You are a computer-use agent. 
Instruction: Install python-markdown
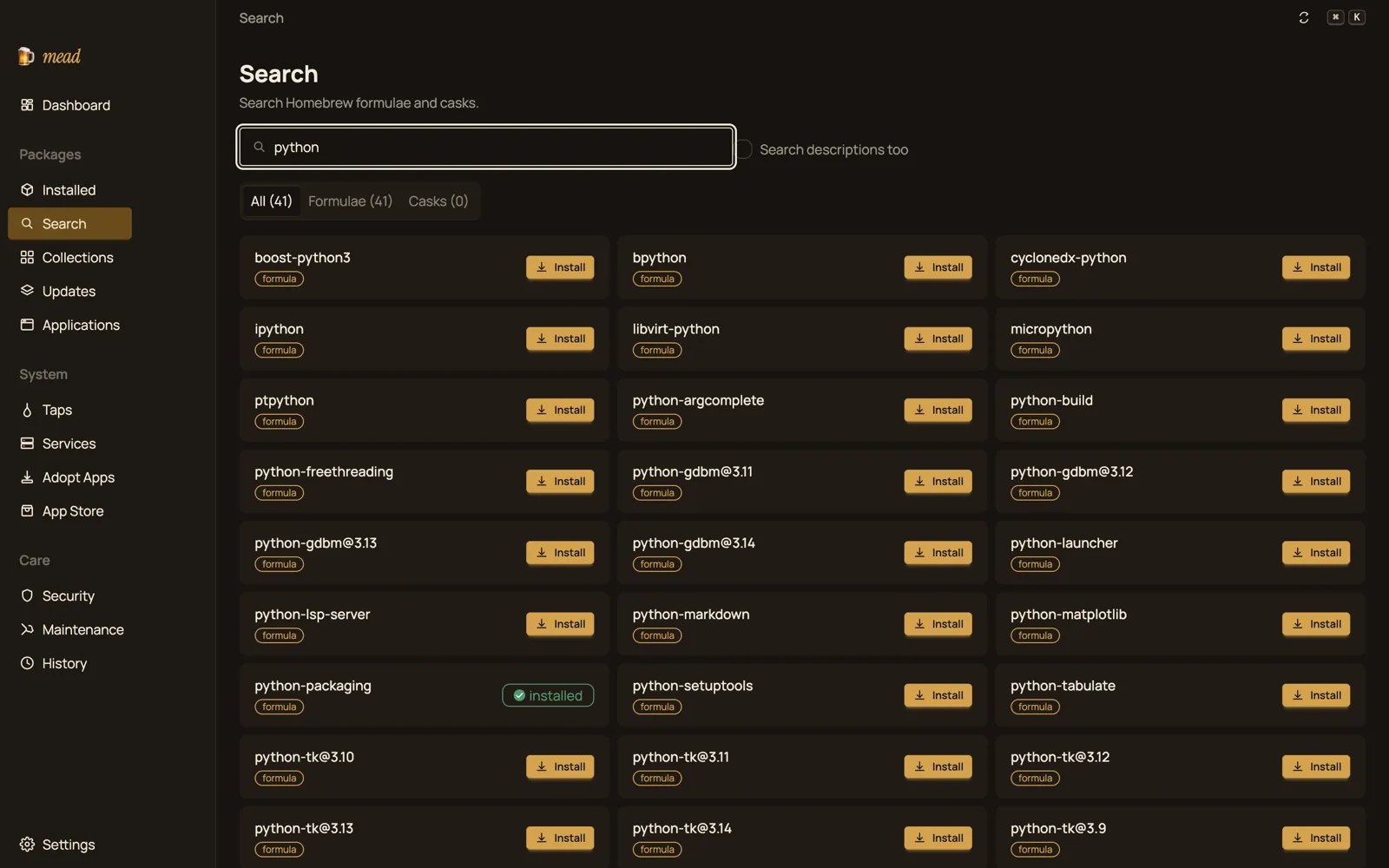(x=938, y=623)
